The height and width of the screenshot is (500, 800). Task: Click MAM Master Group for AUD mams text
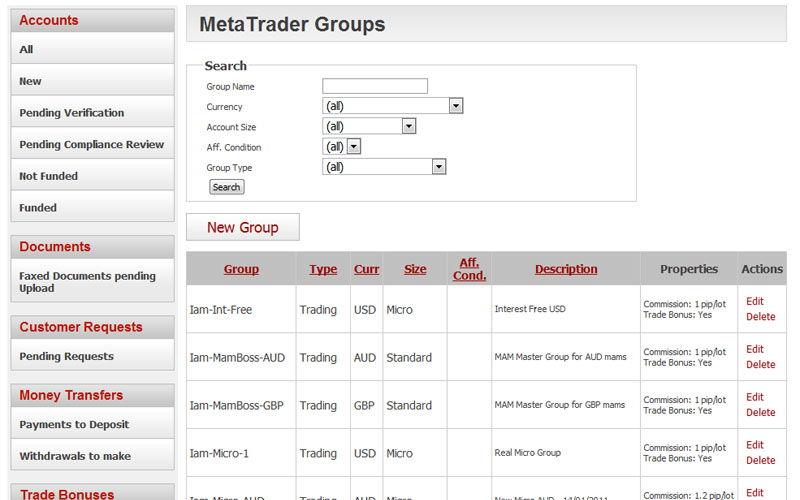coord(560,357)
